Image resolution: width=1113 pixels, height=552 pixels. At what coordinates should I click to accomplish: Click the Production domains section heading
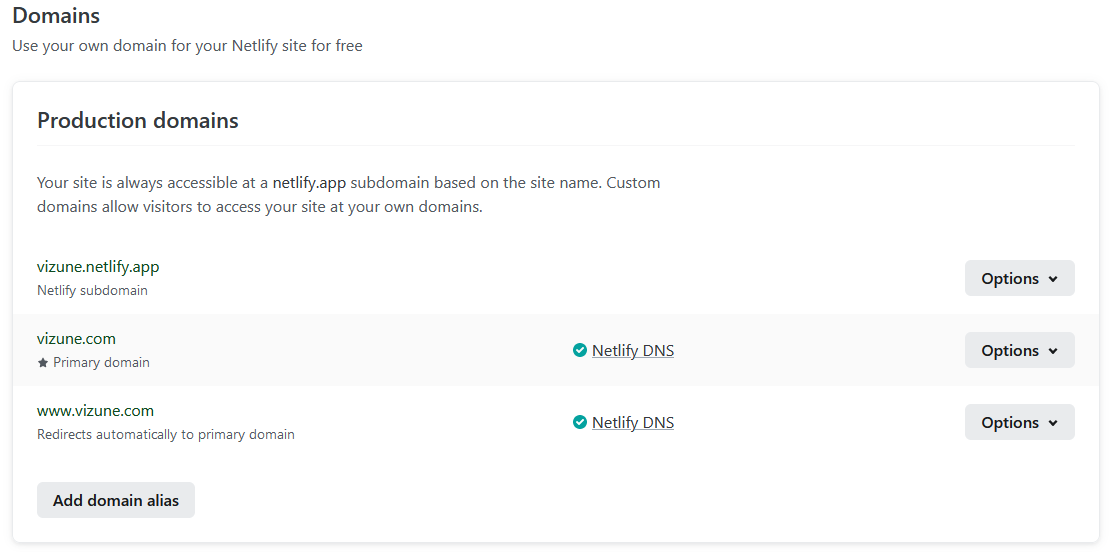coord(138,121)
